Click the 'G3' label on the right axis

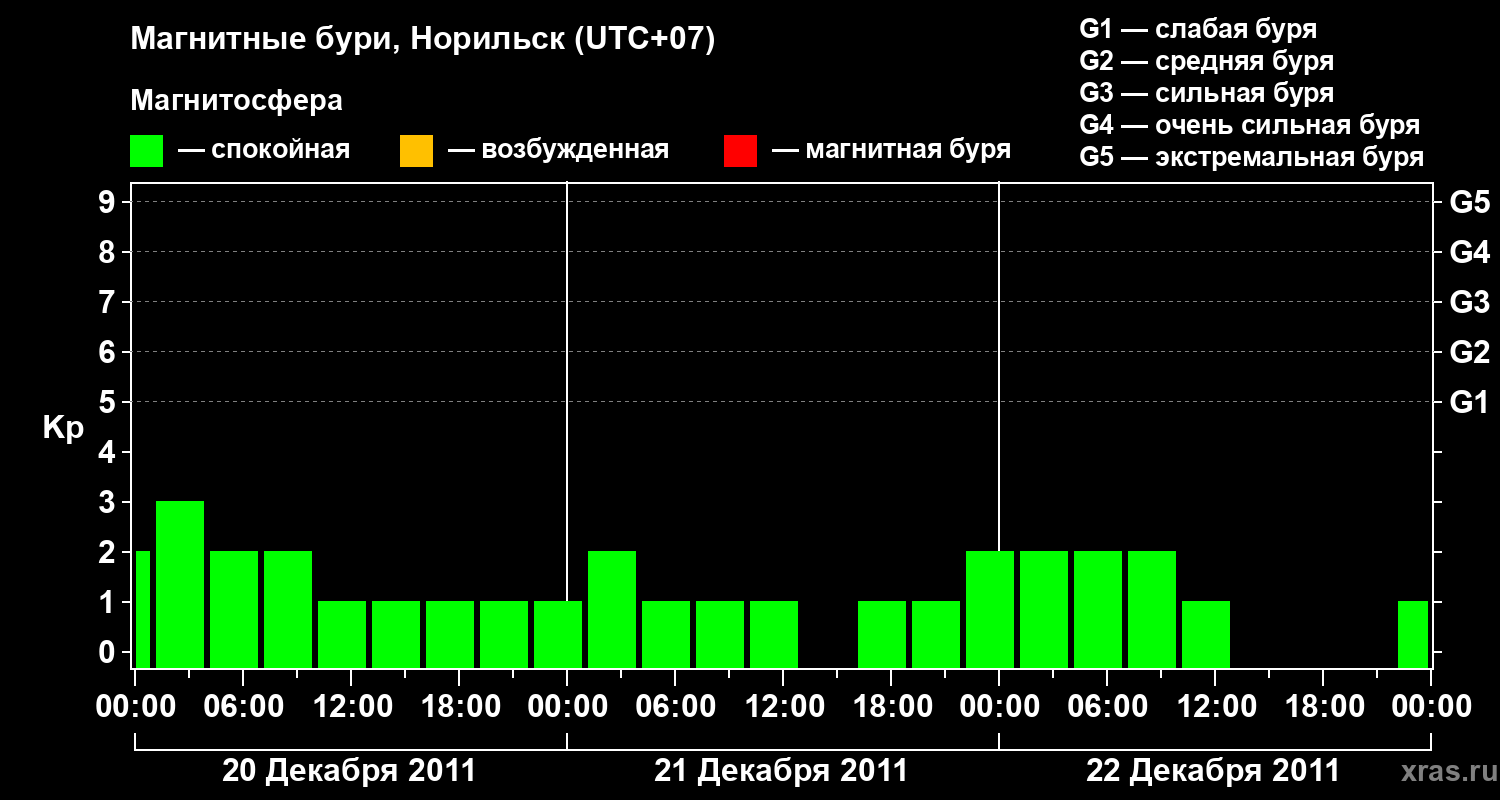point(1469,302)
